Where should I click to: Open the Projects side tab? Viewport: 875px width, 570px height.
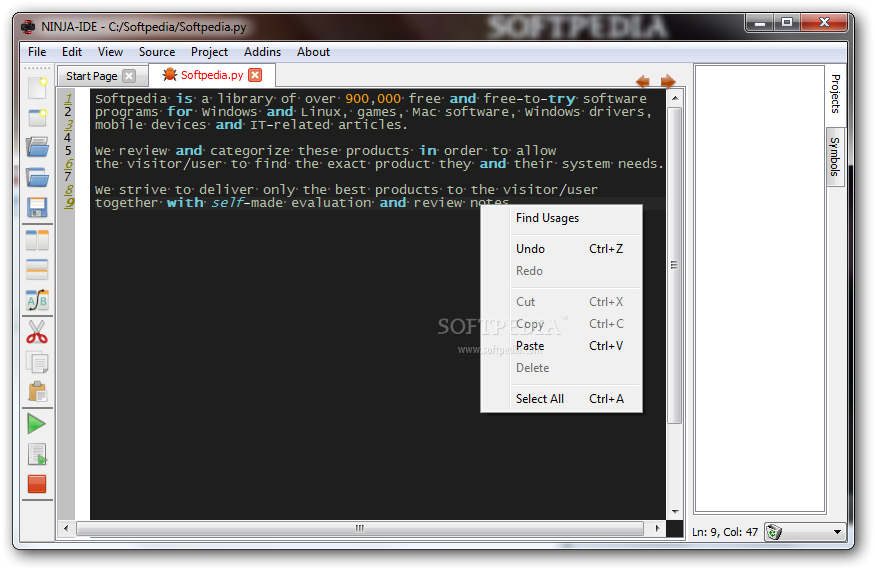pos(835,93)
